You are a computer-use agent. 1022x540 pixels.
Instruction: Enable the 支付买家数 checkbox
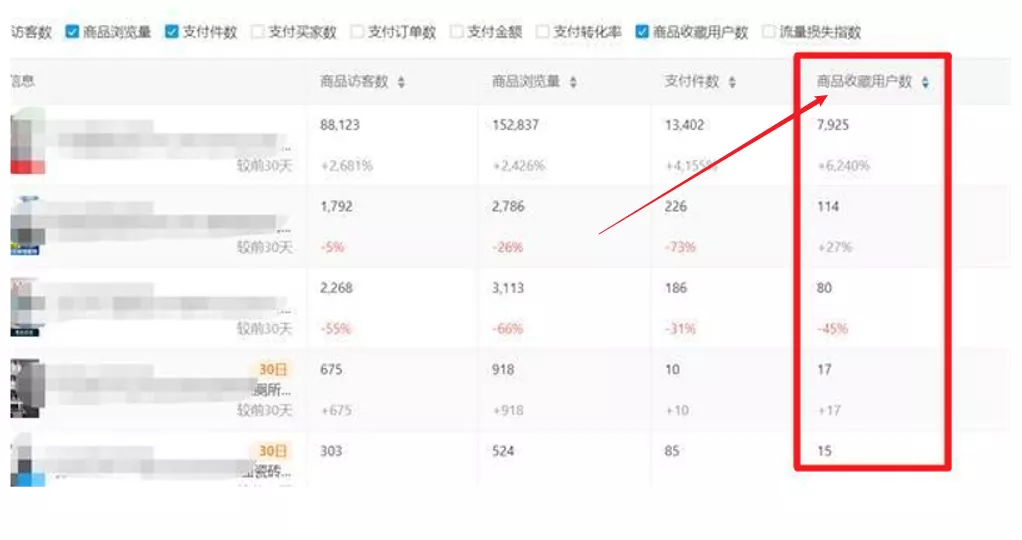pyautogui.click(x=258, y=32)
